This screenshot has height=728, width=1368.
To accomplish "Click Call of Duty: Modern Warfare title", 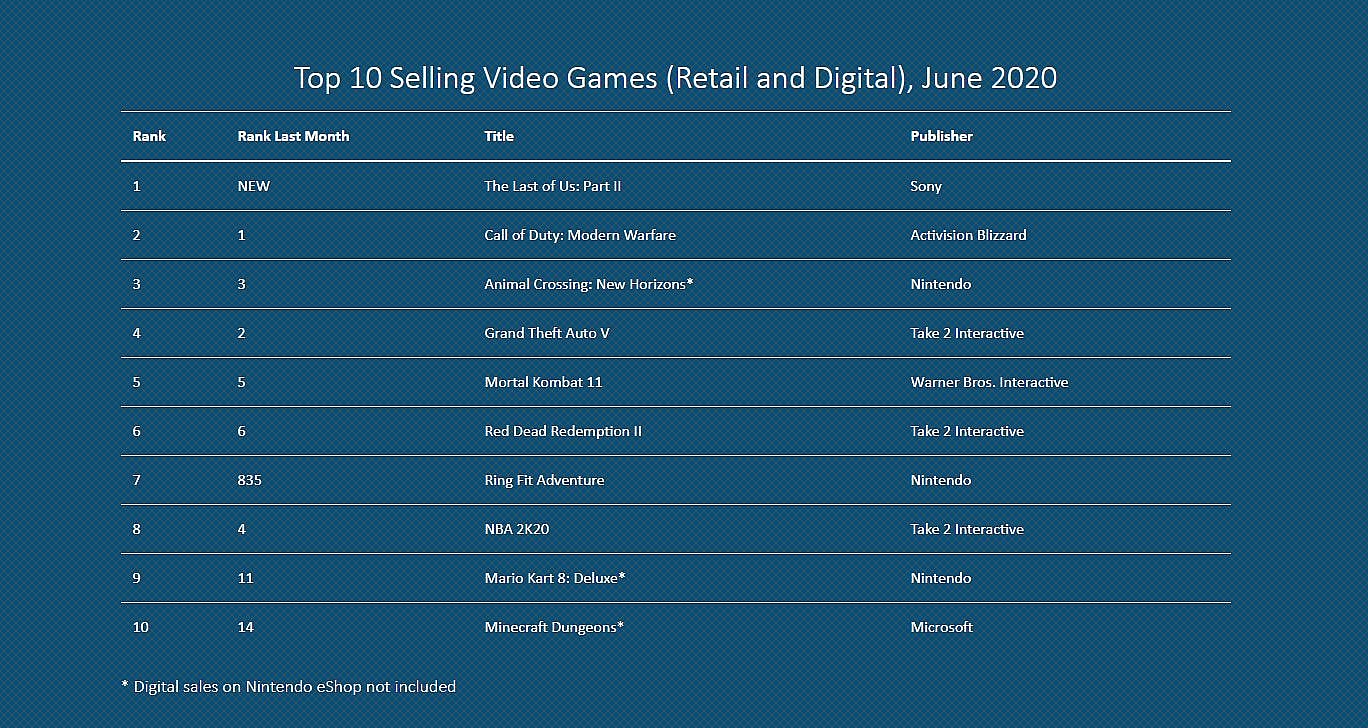I will tap(580, 235).
